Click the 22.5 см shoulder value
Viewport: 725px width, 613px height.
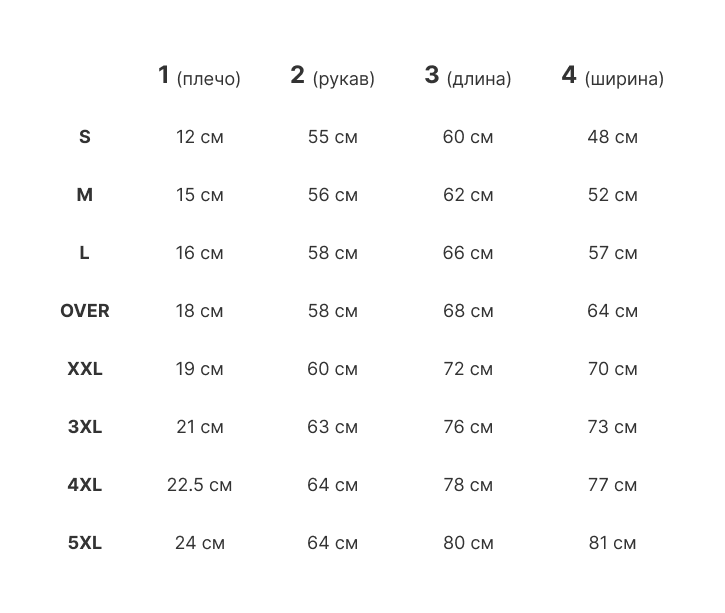(199, 485)
